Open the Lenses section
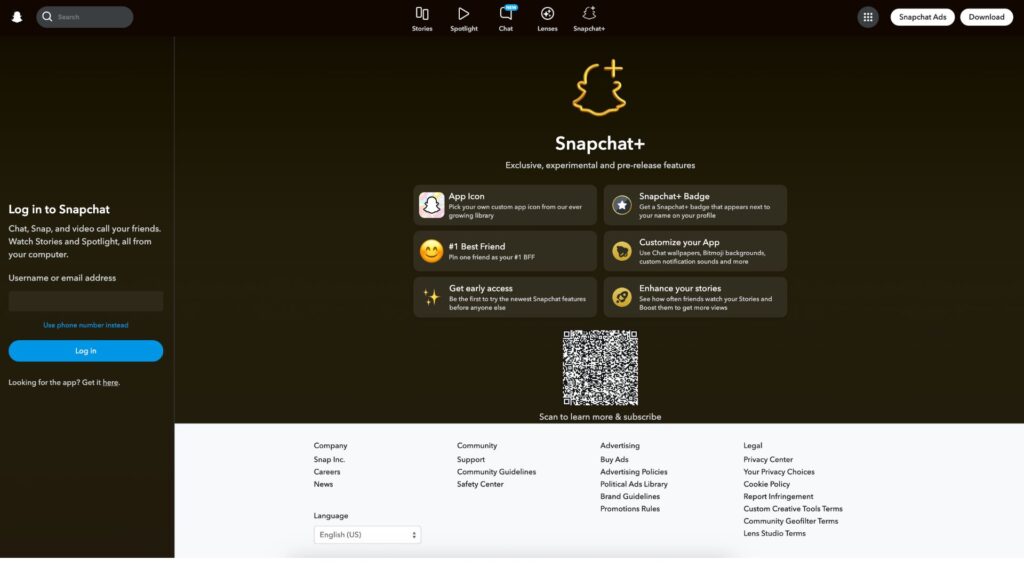 pos(547,18)
